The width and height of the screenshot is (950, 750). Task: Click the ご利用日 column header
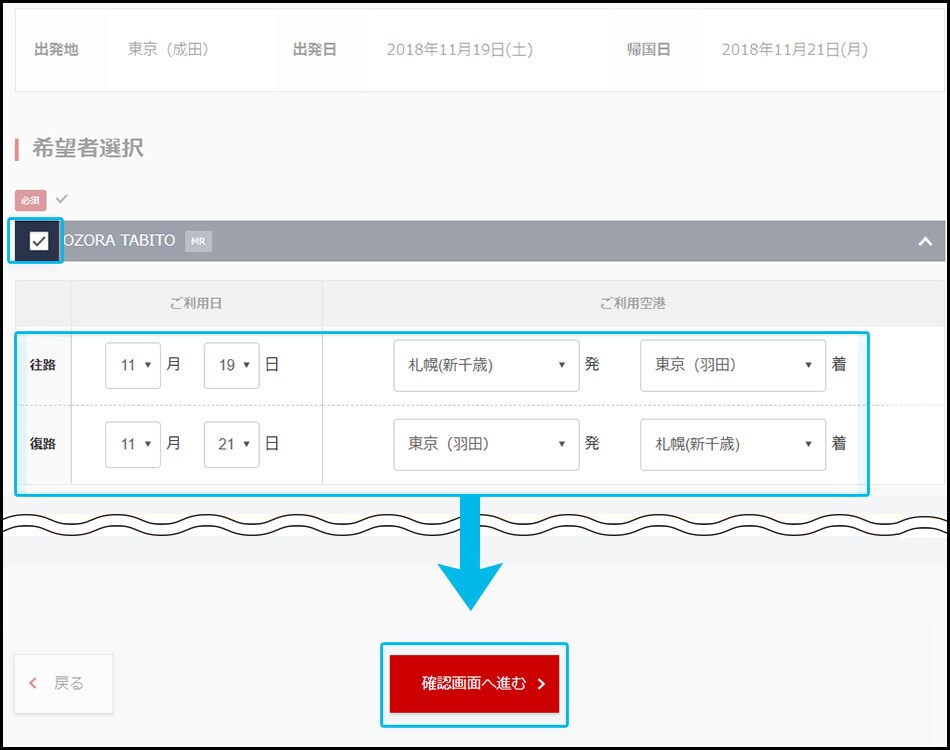click(x=196, y=303)
